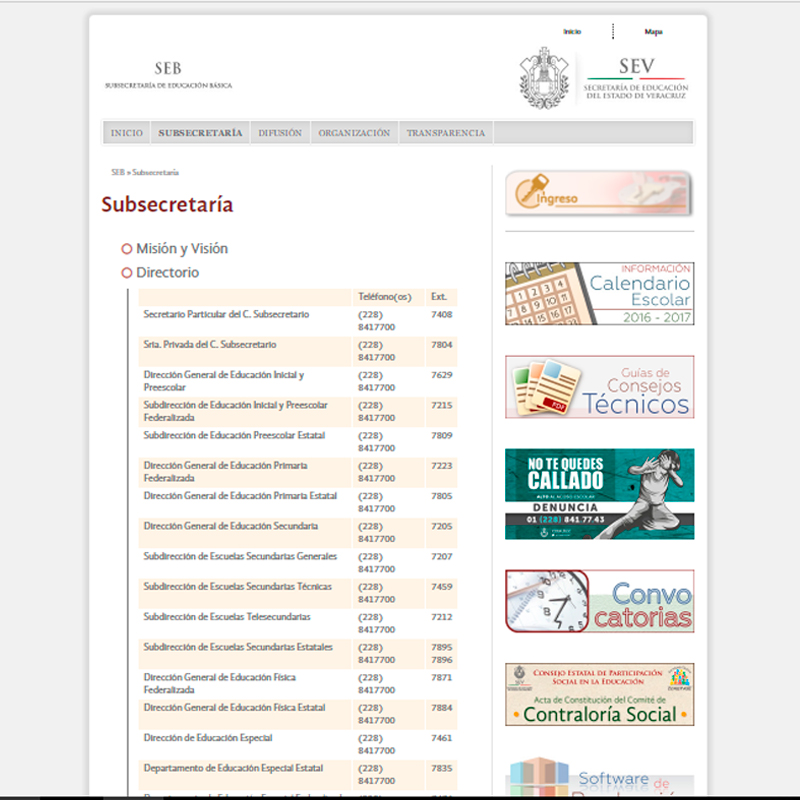The height and width of the screenshot is (800, 800).
Task: Open the Convocatorias clock banner
Action: (x=598, y=601)
